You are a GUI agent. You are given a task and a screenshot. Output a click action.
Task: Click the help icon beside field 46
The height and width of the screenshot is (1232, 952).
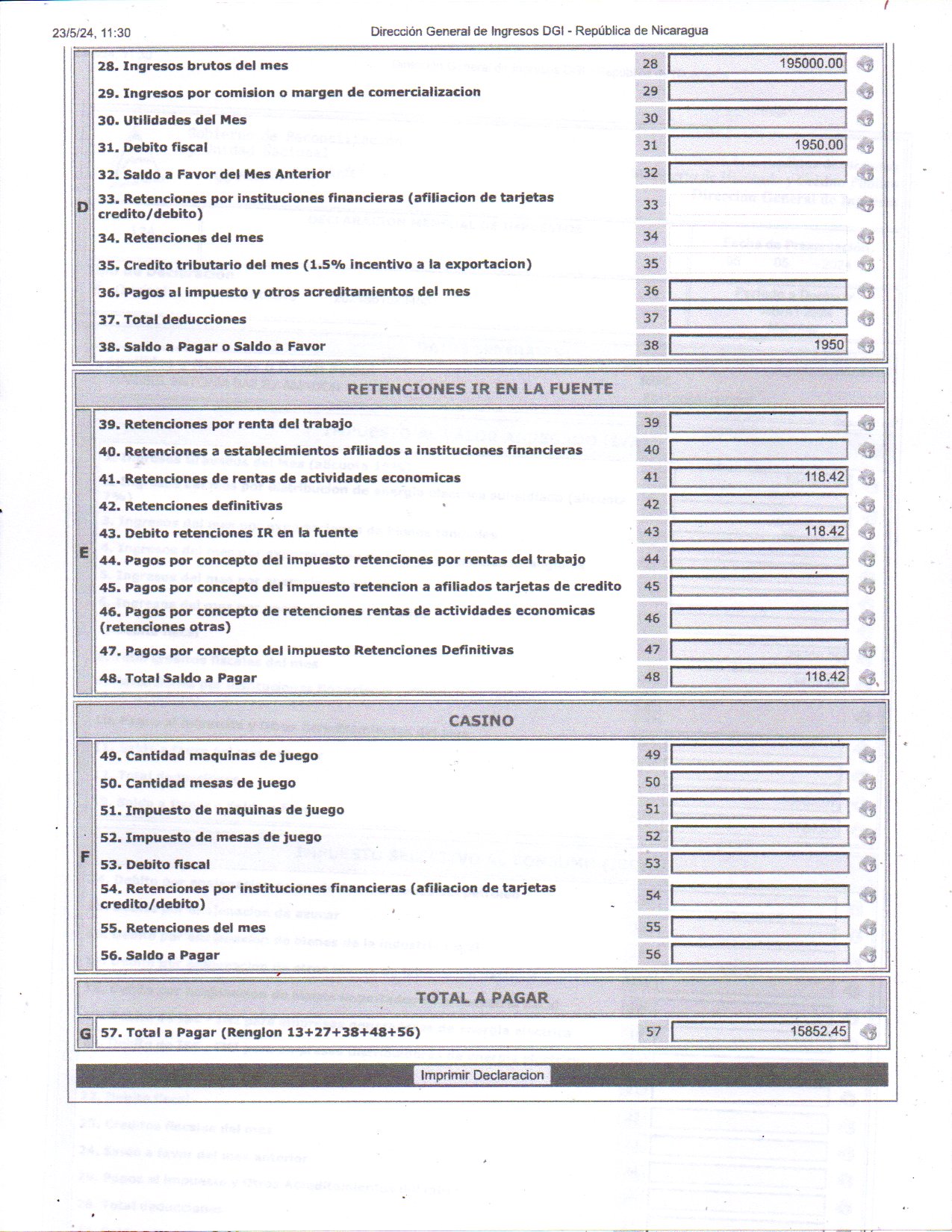click(866, 618)
